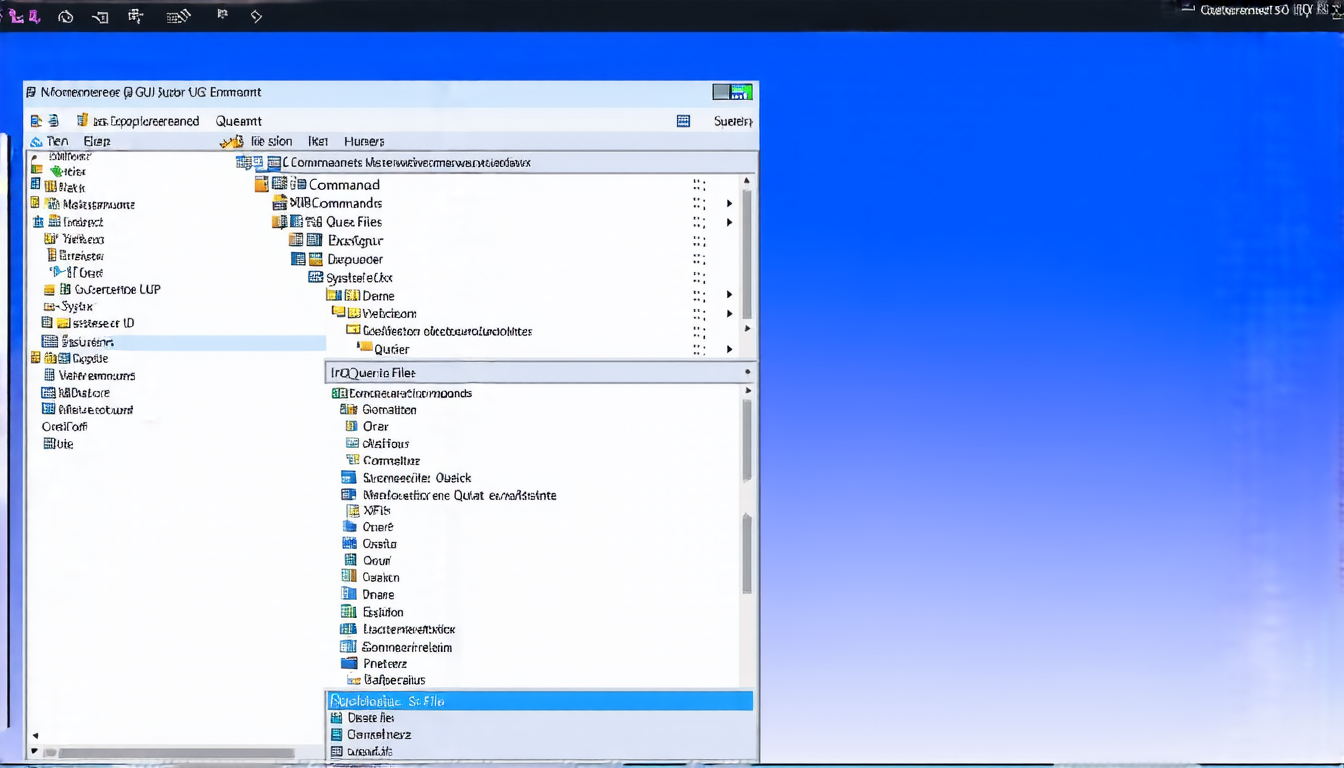Viewport: 1344px width, 768px height.
Task: Click the yellow icon left of Ile sion
Action: point(231,142)
